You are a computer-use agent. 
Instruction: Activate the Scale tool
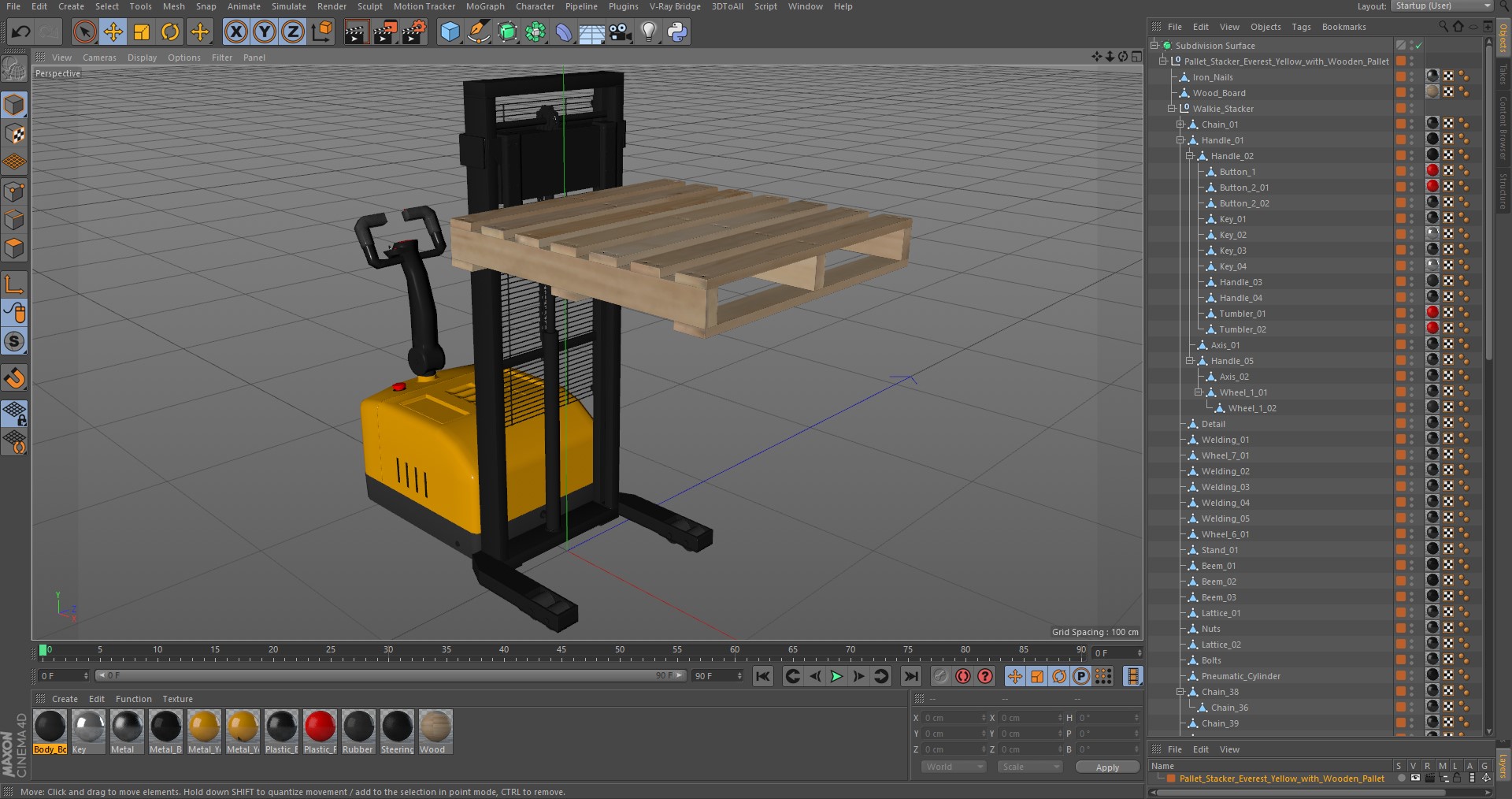(x=142, y=32)
